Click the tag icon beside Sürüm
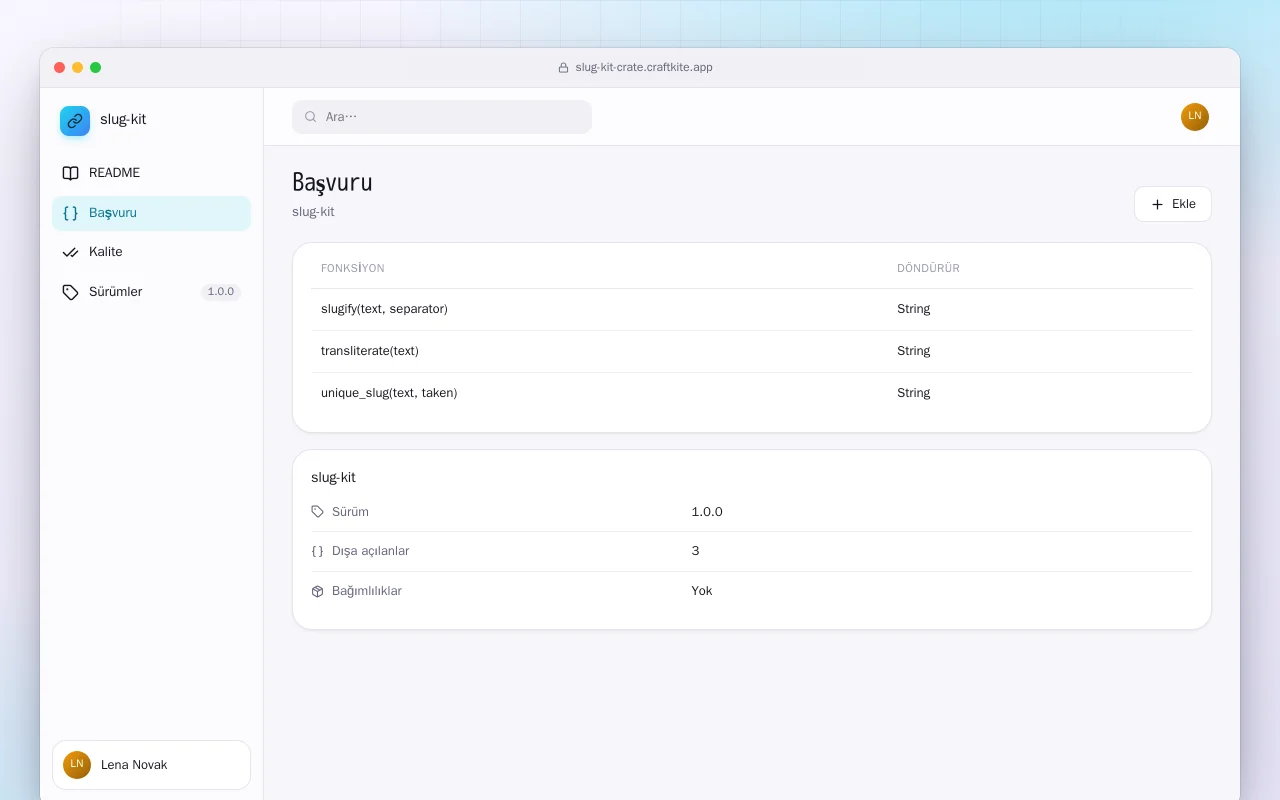 click(318, 512)
